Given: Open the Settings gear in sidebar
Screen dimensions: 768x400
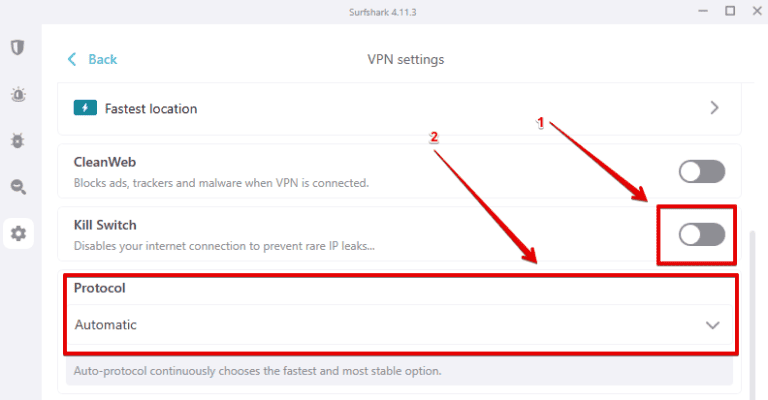Looking at the screenshot, I should tap(17, 234).
